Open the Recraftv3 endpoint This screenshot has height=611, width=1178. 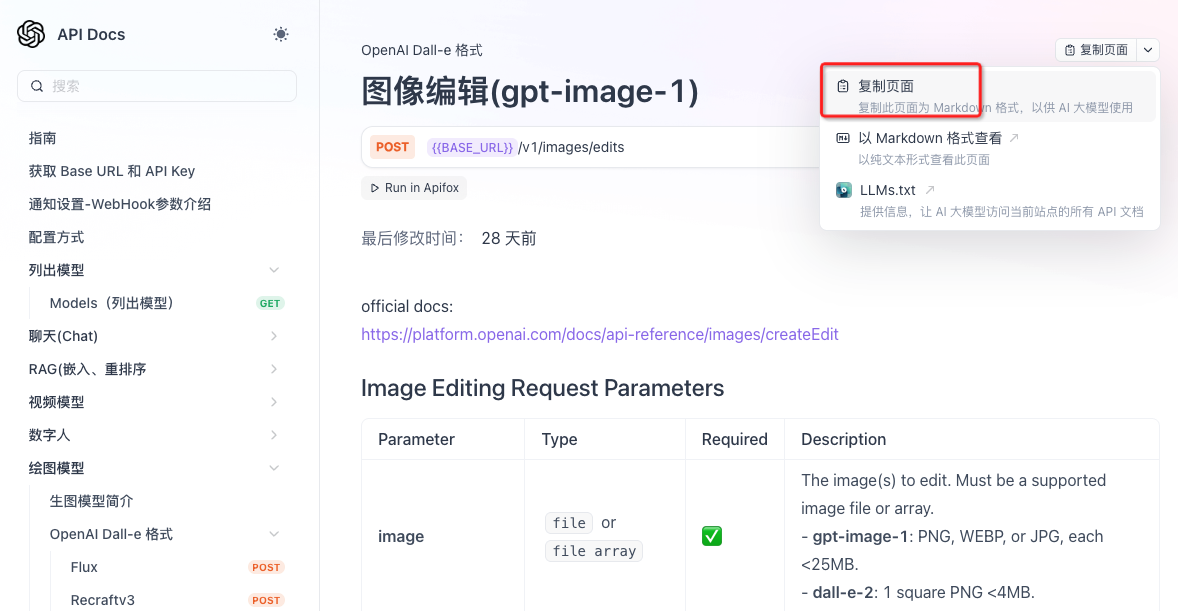(x=103, y=600)
